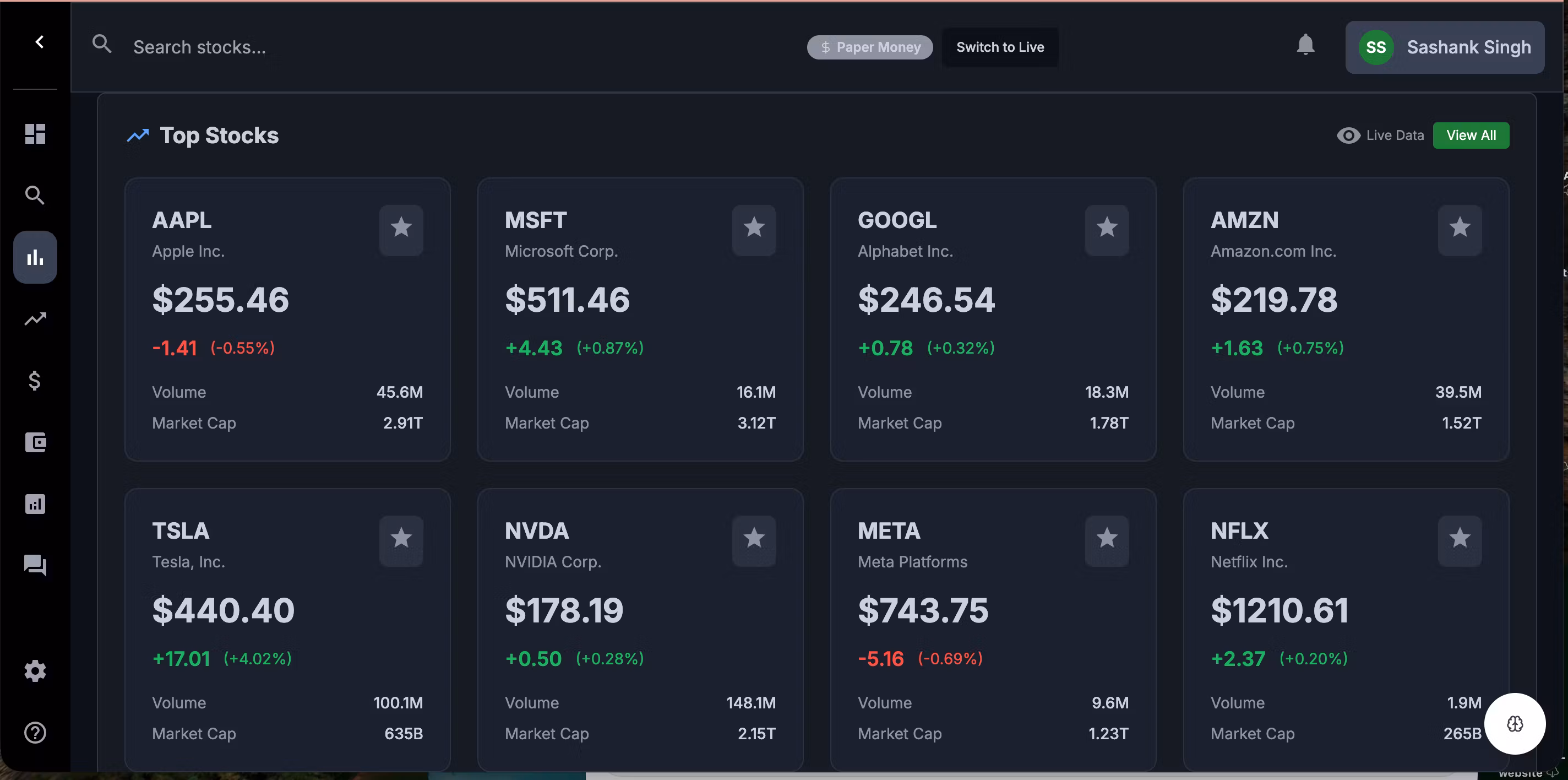The height and width of the screenshot is (780, 1568).
Task: Collapse the sidebar with the back chevron
Action: [40, 42]
